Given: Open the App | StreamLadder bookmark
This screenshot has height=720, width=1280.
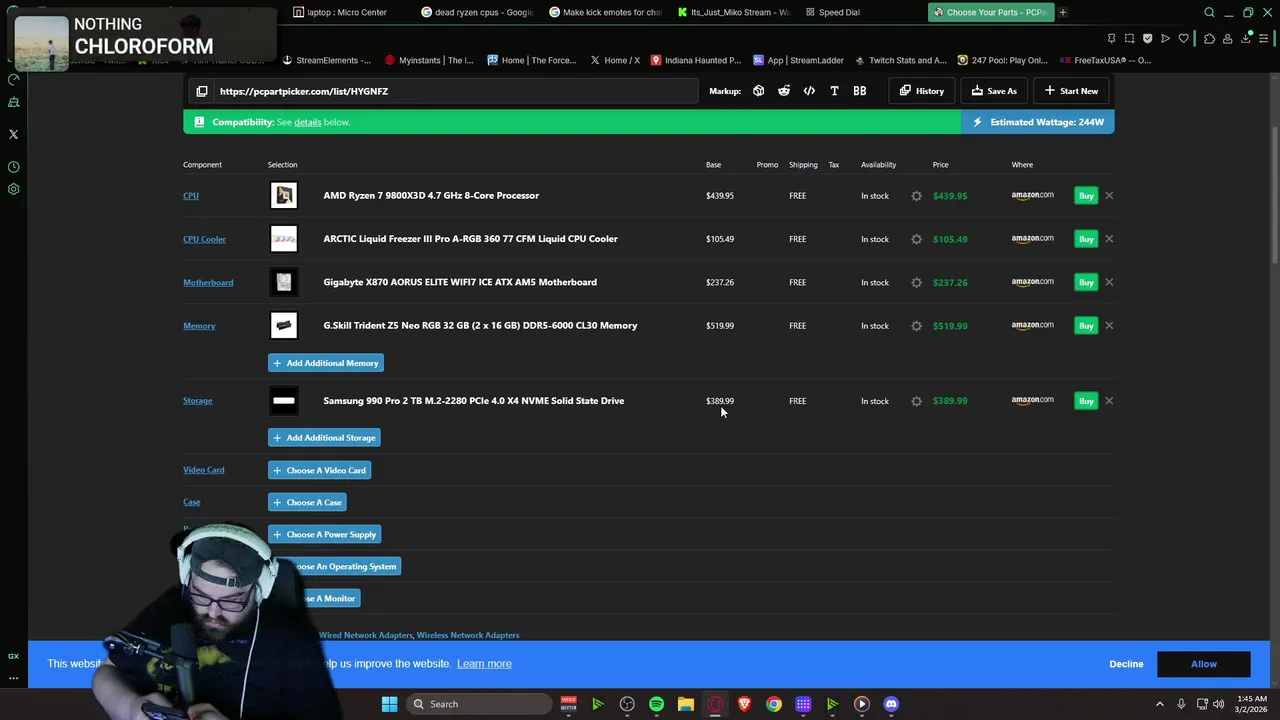Looking at the screenshot, I should click(x=798, y=60).
